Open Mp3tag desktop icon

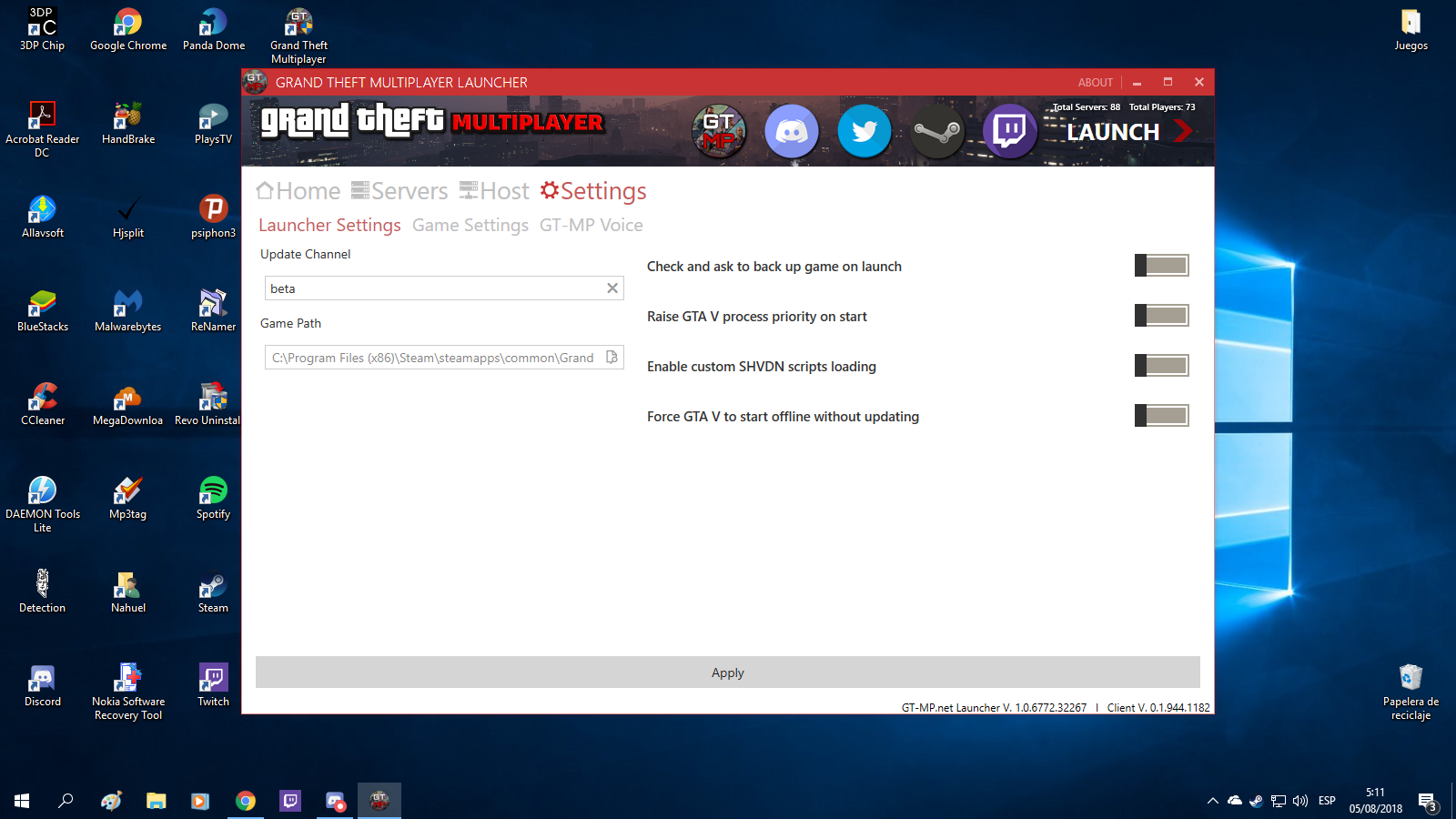[x=128, y=499]
